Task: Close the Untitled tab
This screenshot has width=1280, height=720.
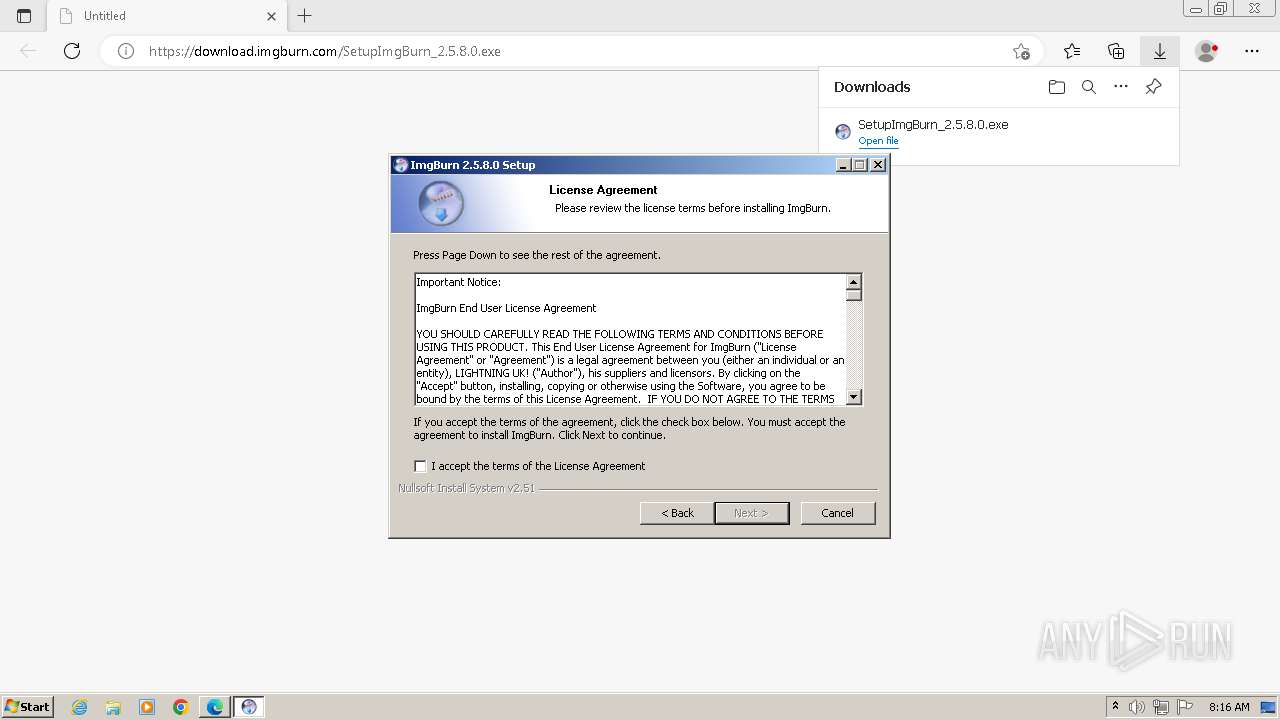Action: tap(271, 16)
